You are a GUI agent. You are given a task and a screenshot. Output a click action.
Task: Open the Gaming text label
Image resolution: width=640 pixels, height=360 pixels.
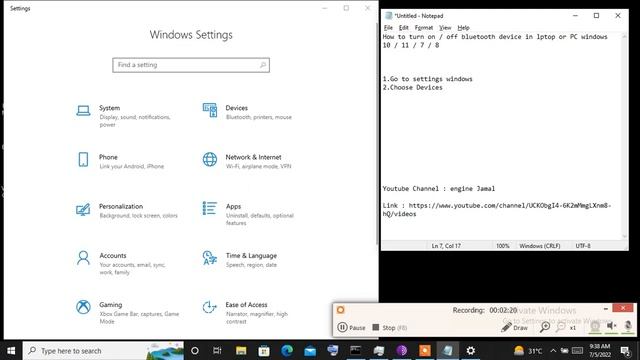(110, 305)
